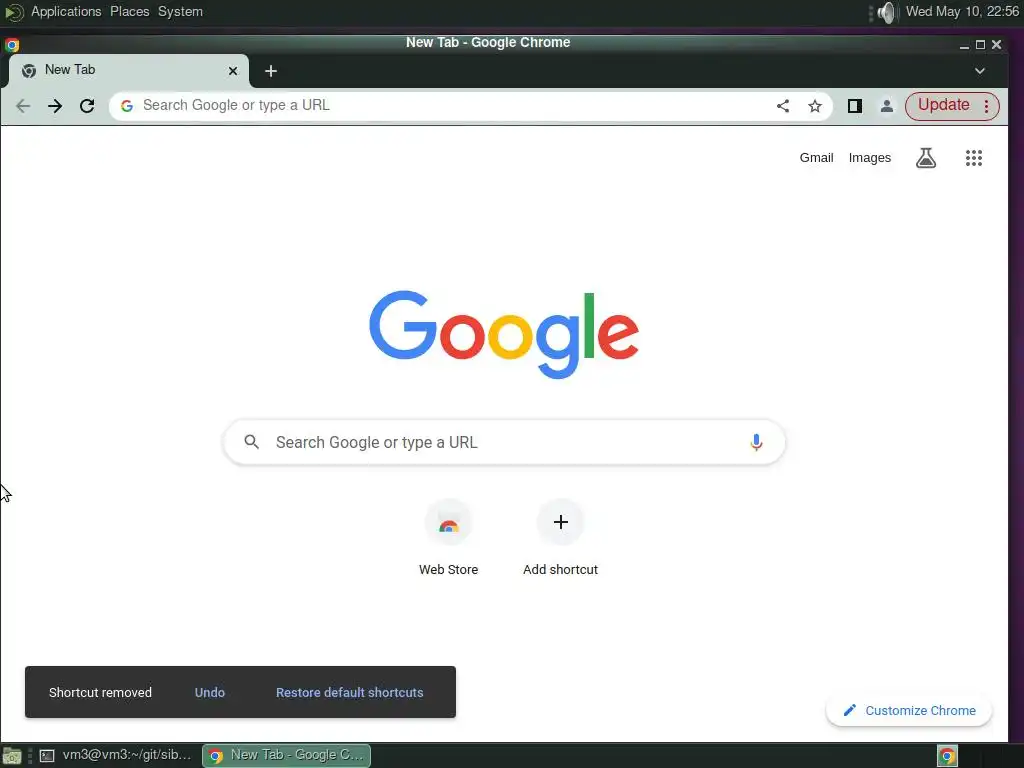Reload the current page
The width and height of the screenshot is (1024, 768).
click(x=87, y=106)
